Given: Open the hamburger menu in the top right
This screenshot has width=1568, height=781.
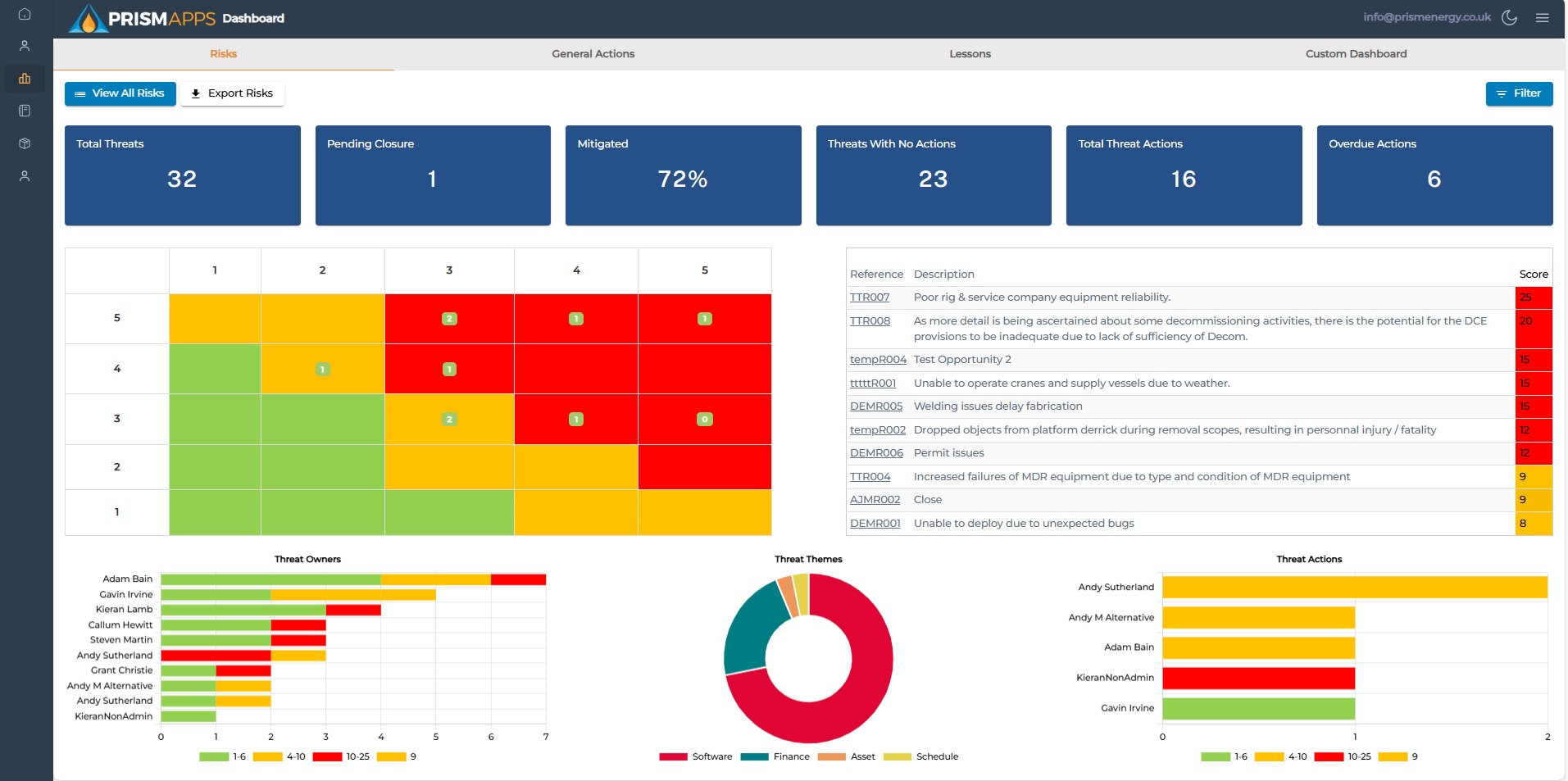Looking at the screenshot, I should [1542, 17].
